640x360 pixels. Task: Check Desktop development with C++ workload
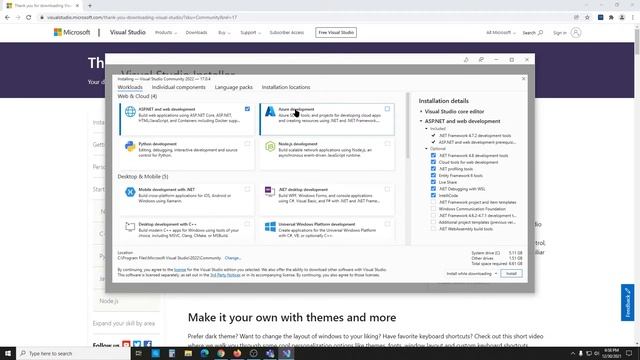[247, 224]
